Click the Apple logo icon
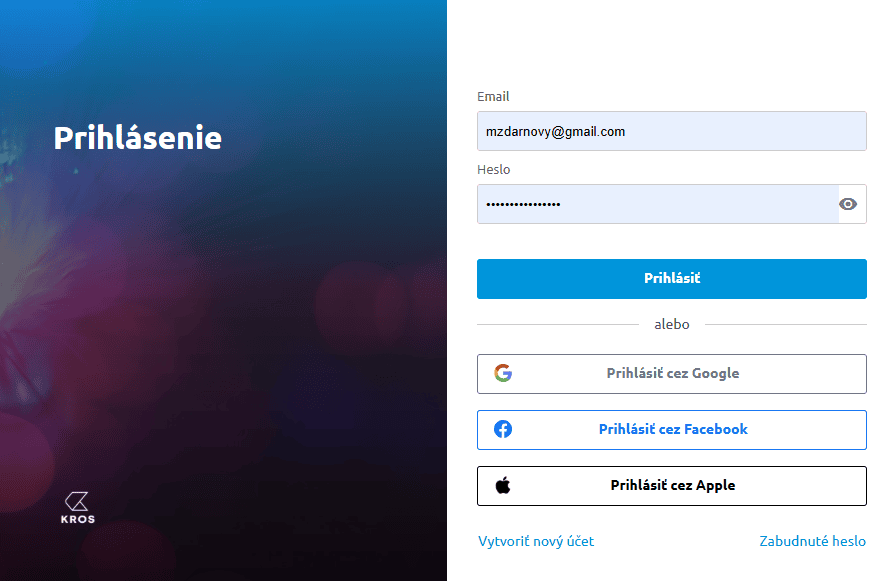This screenshot has width=890, height=581. pos(503,486)
